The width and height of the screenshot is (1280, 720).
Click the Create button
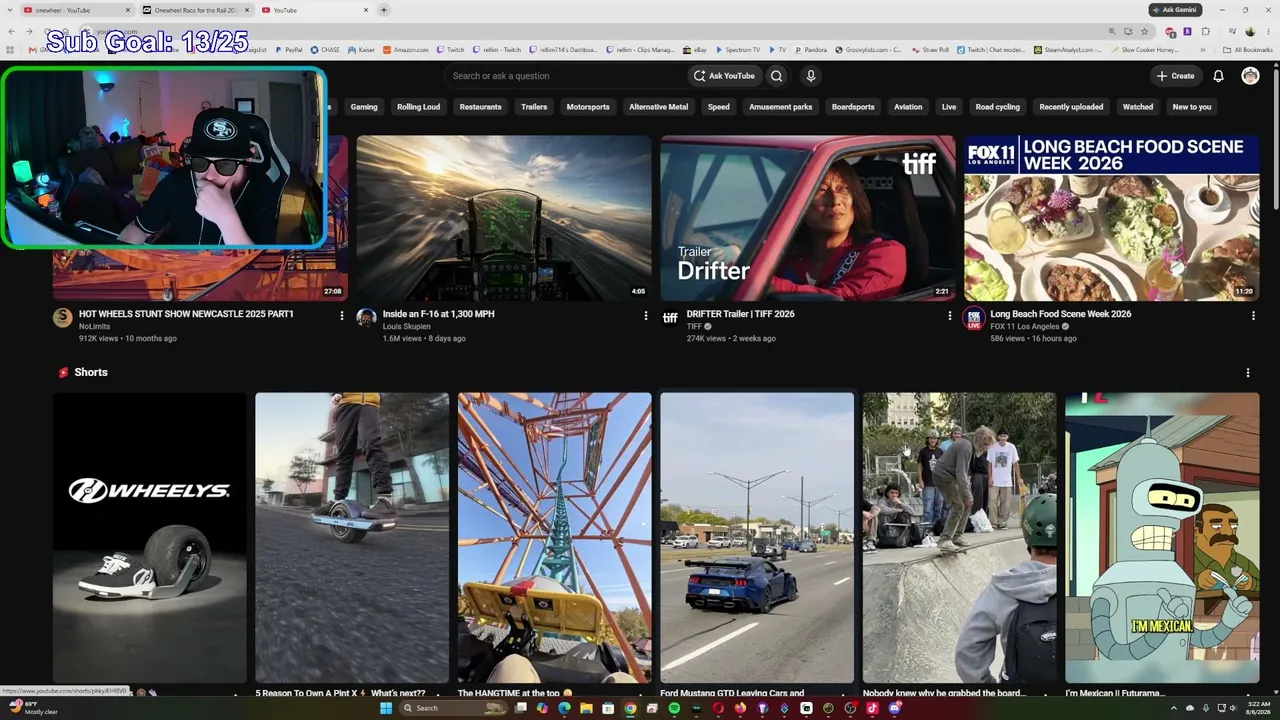(1176, 76)
